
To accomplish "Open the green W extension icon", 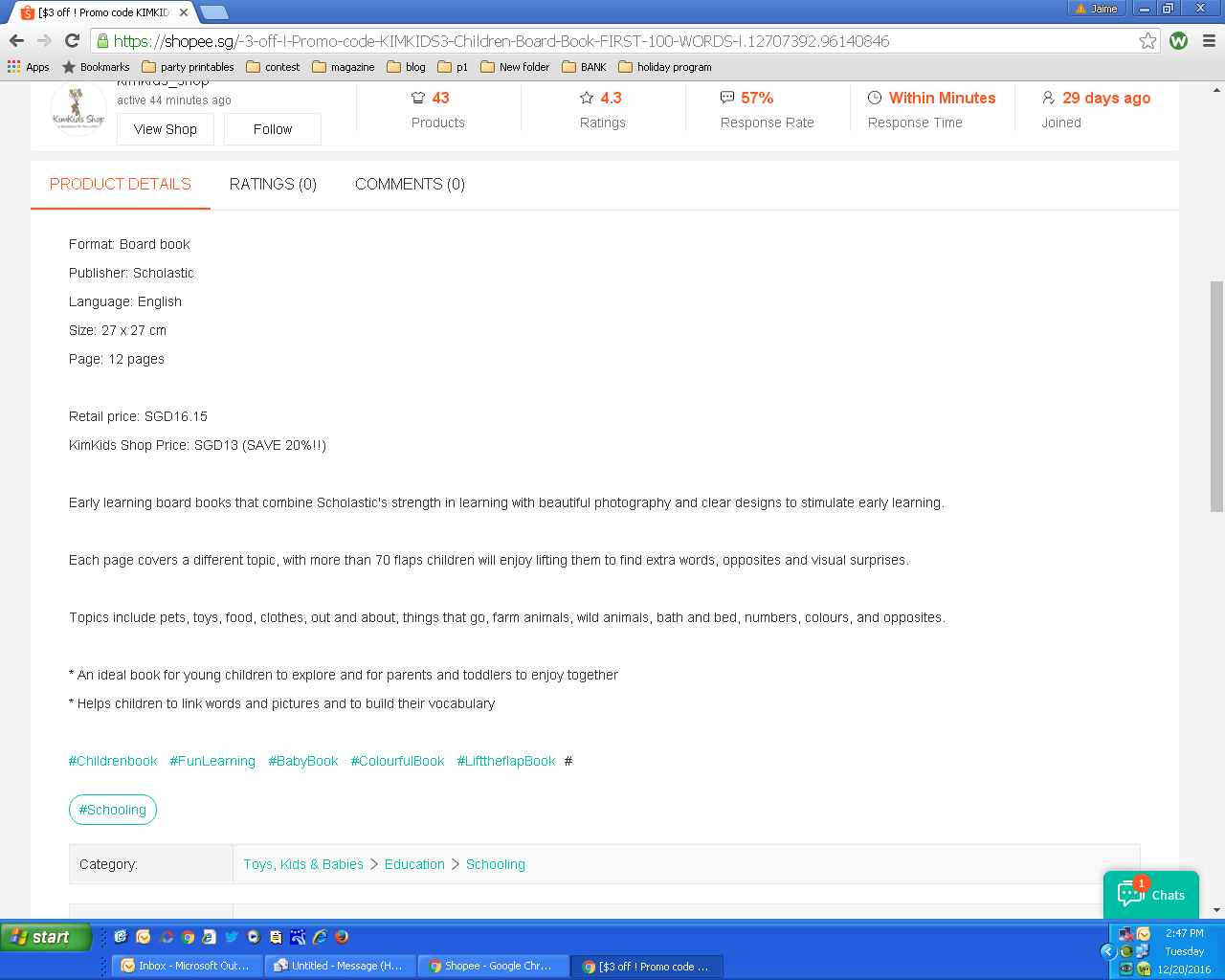I will pos(1179,40).
